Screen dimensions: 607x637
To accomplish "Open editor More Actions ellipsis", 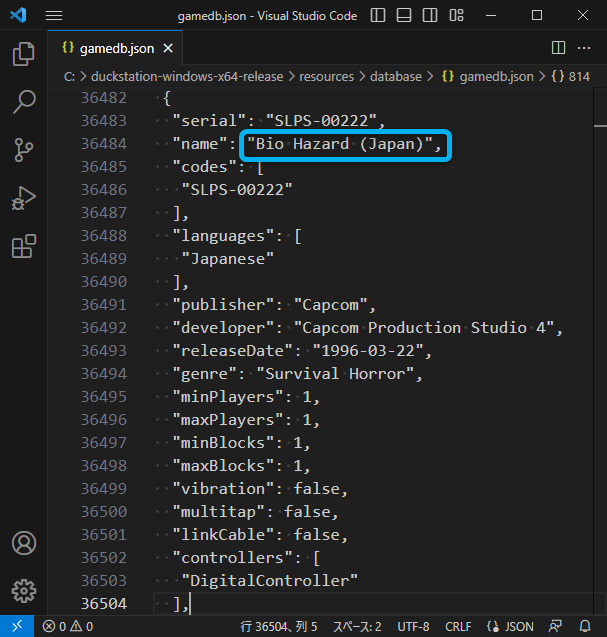I will click(x=584, y=48).
